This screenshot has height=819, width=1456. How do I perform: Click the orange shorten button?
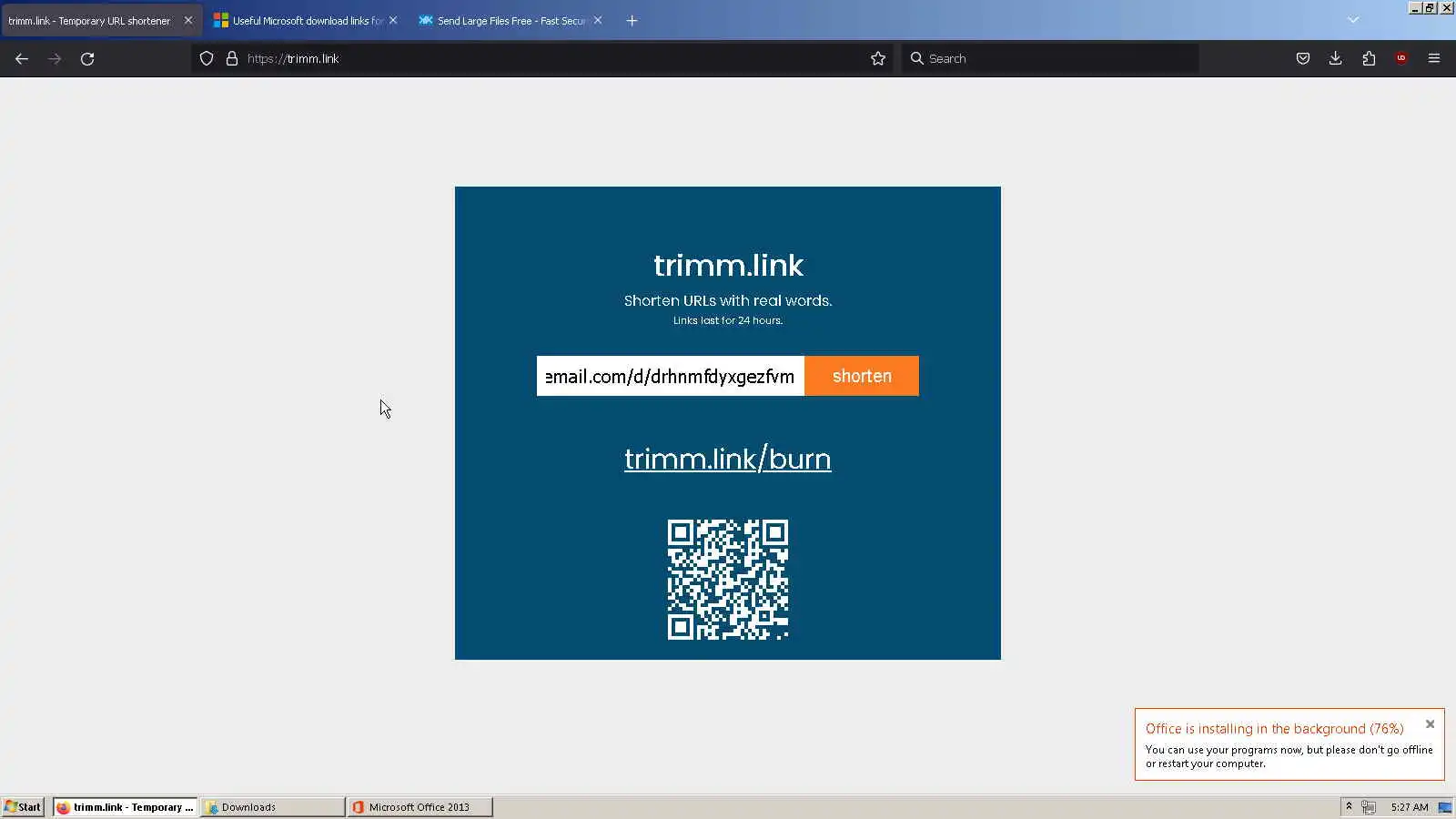[862, 376]
